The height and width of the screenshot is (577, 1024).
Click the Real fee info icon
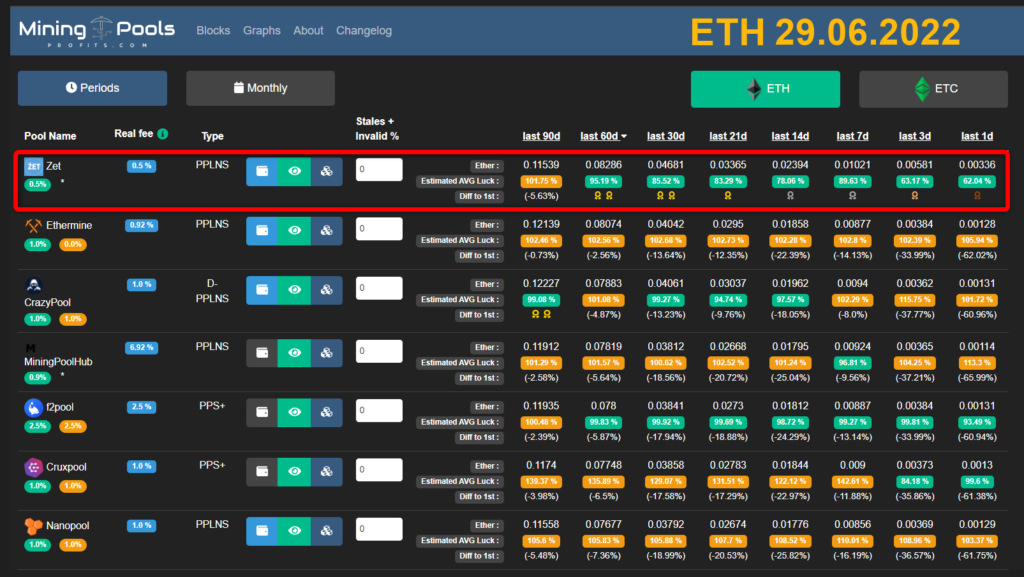[x=162, y=134]
